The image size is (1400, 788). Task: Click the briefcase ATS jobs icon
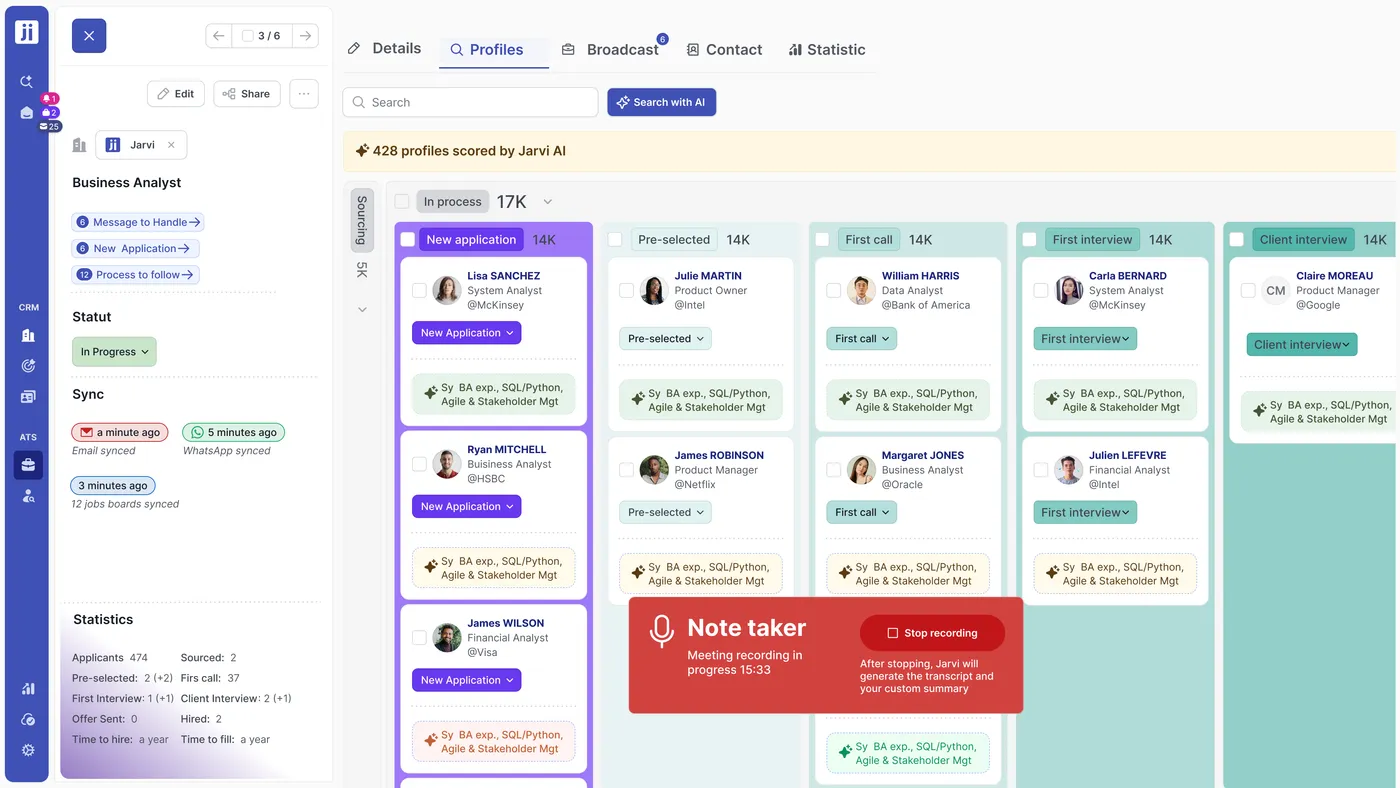28,465
